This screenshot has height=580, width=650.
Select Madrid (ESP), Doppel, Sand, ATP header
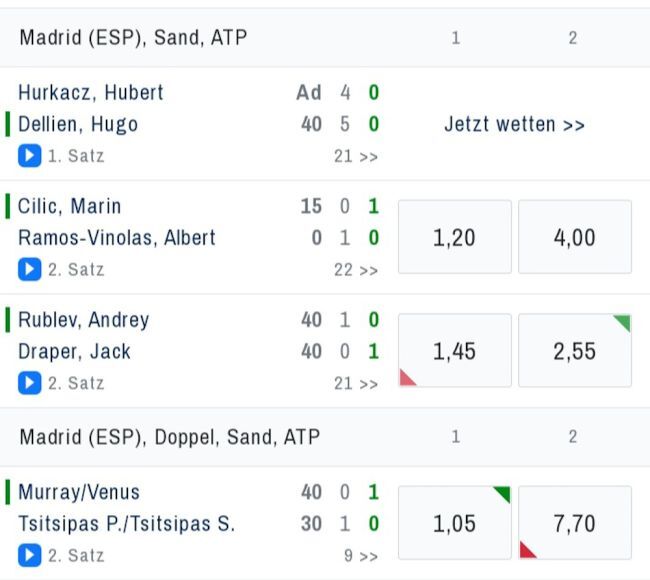[x=169, y=437]
